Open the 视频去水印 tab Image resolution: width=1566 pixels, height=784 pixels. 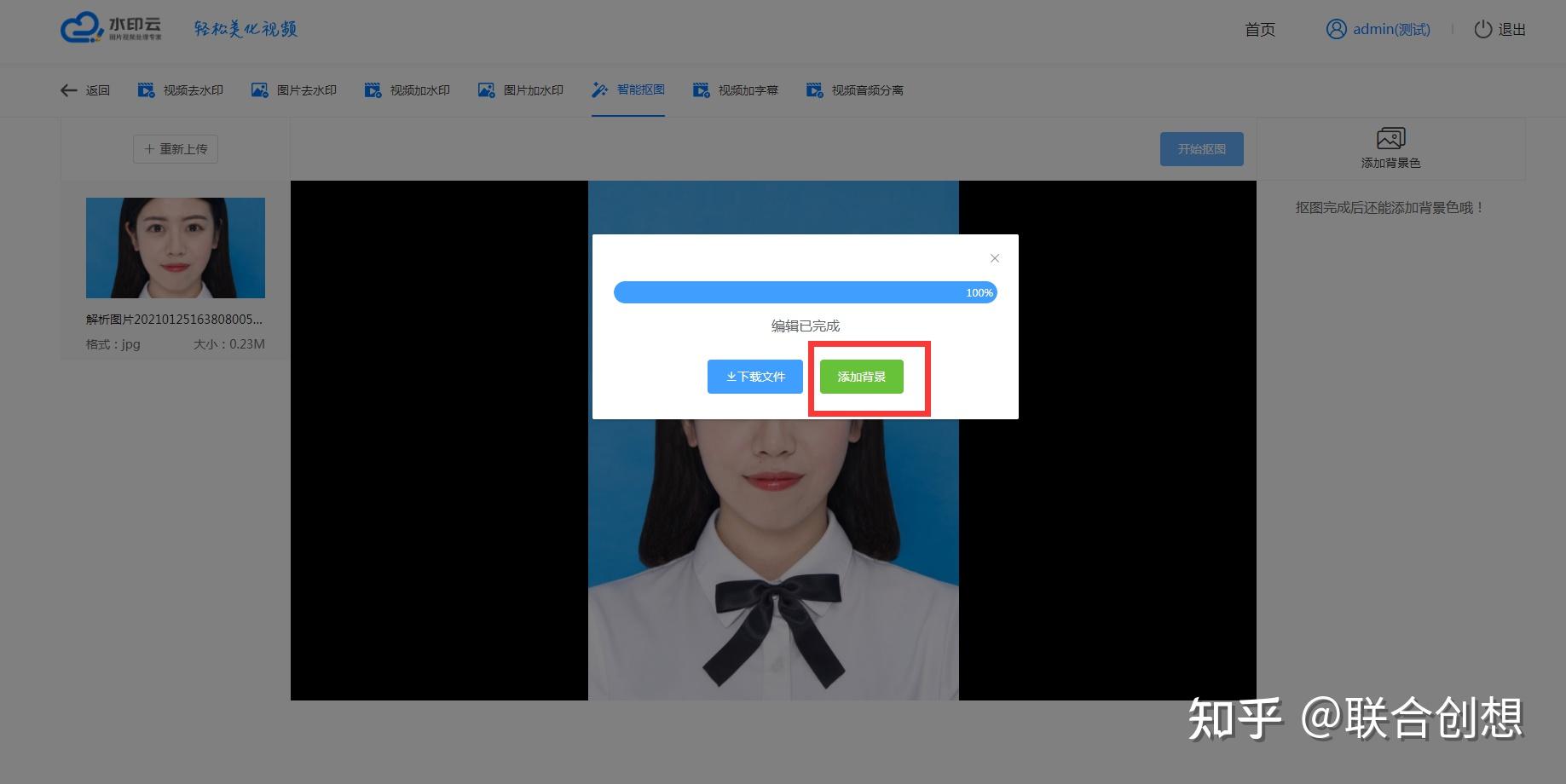coord(181,90)
